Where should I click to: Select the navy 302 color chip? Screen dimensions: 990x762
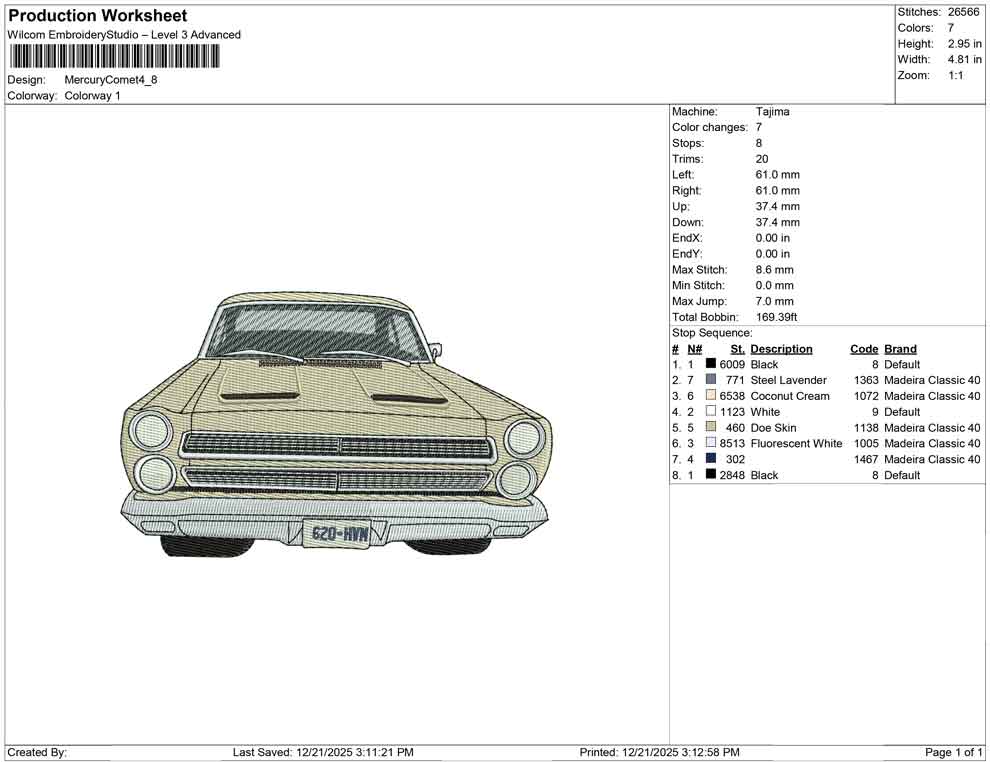[x=714, y=459]
